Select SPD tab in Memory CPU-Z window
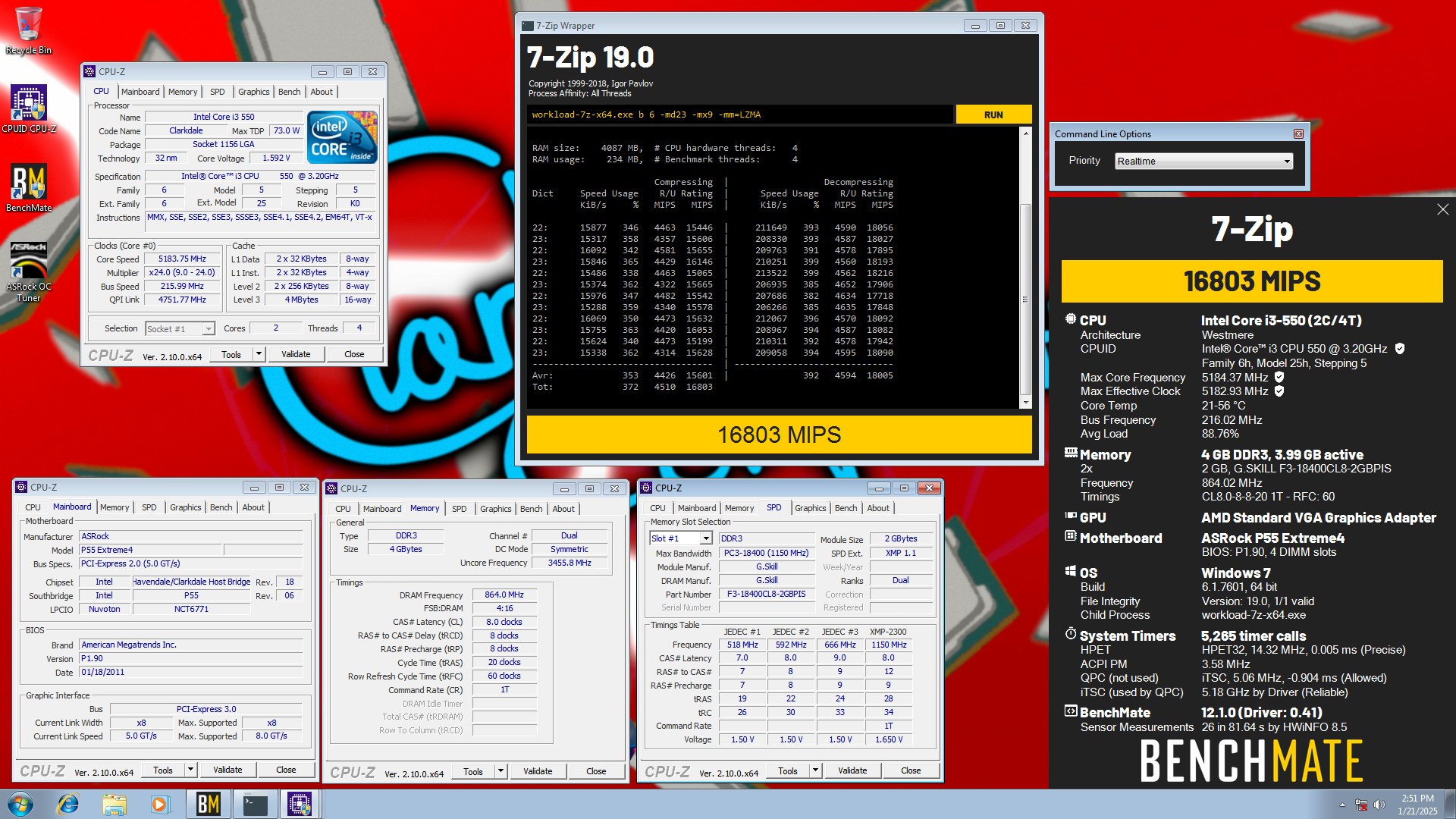1456x819 pixels. coord(459,509)
